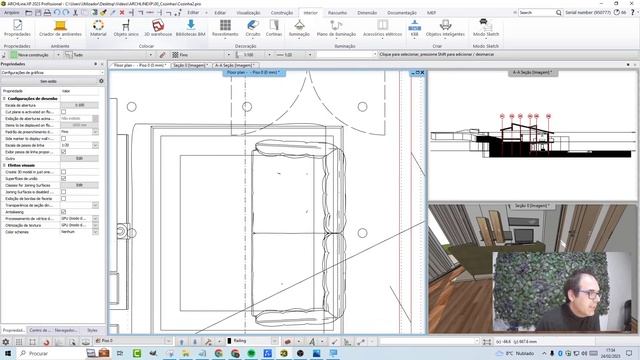
Task: Open the Tudo layer dropdown
Action: pos(151,55)
